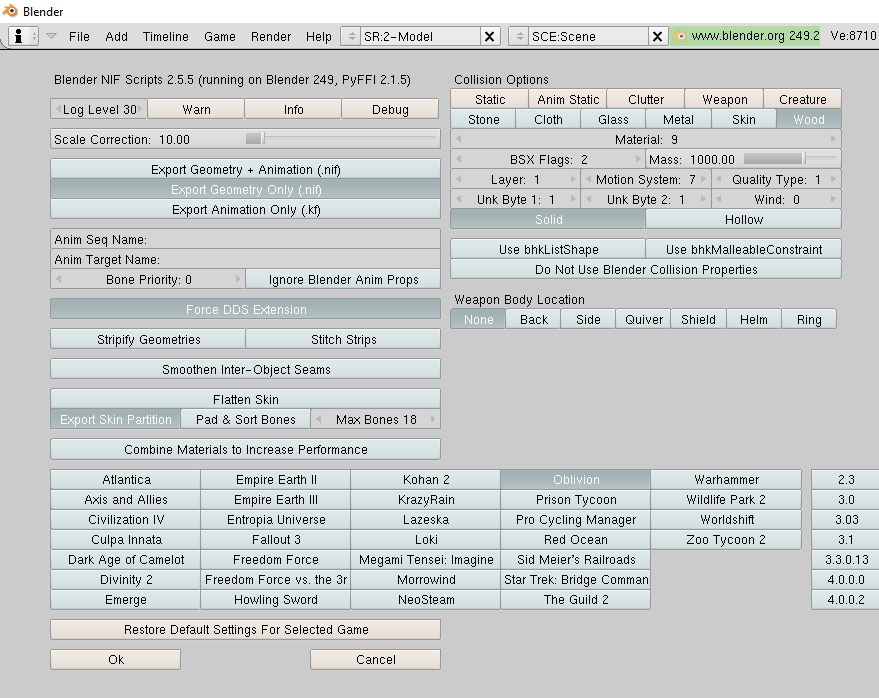Enable Use bhkListShape
Viewport: 879px width, 698px height.
pyautogui.click(x=548, y=249)
